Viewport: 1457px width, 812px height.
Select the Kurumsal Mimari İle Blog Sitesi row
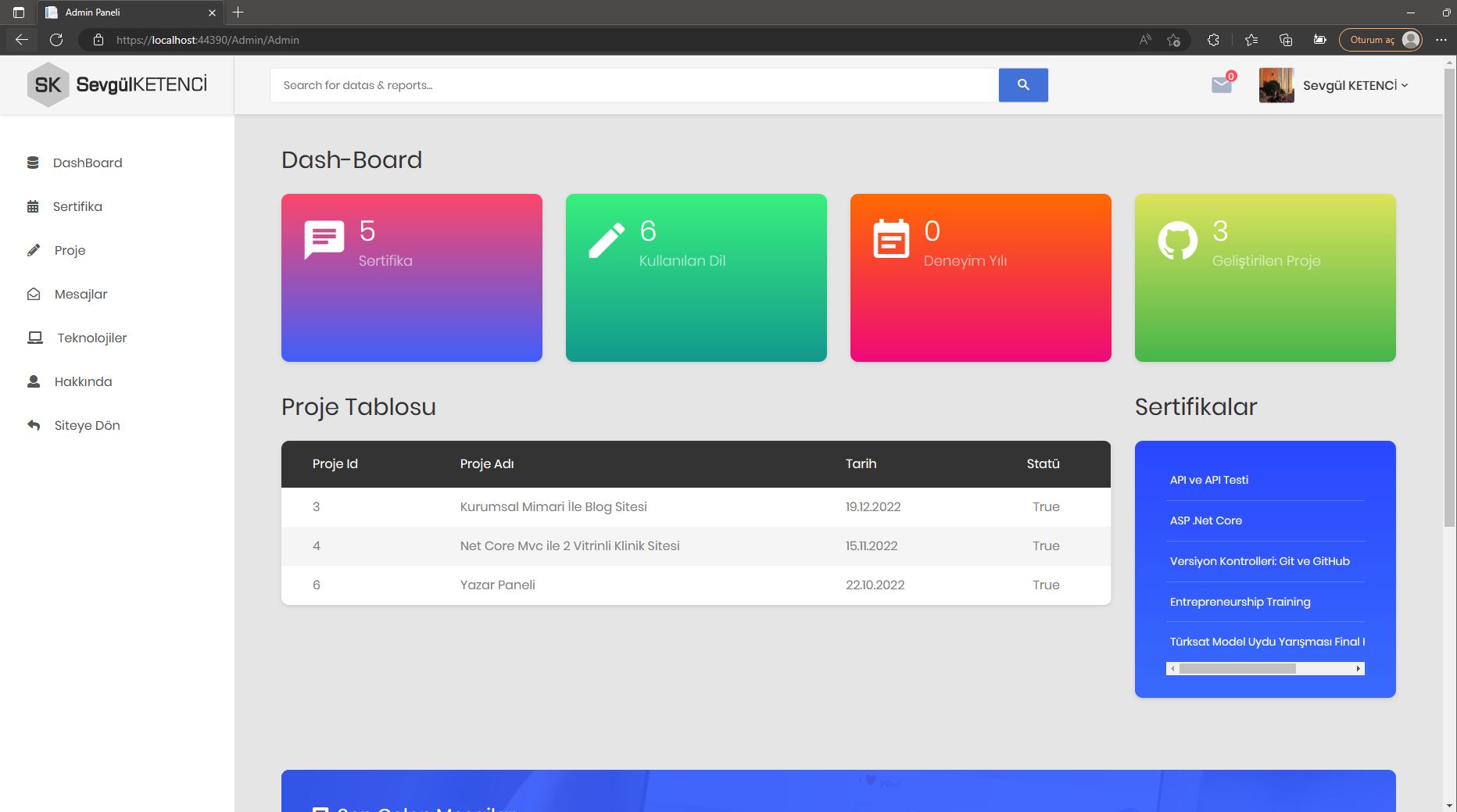(x=696, y=507)
